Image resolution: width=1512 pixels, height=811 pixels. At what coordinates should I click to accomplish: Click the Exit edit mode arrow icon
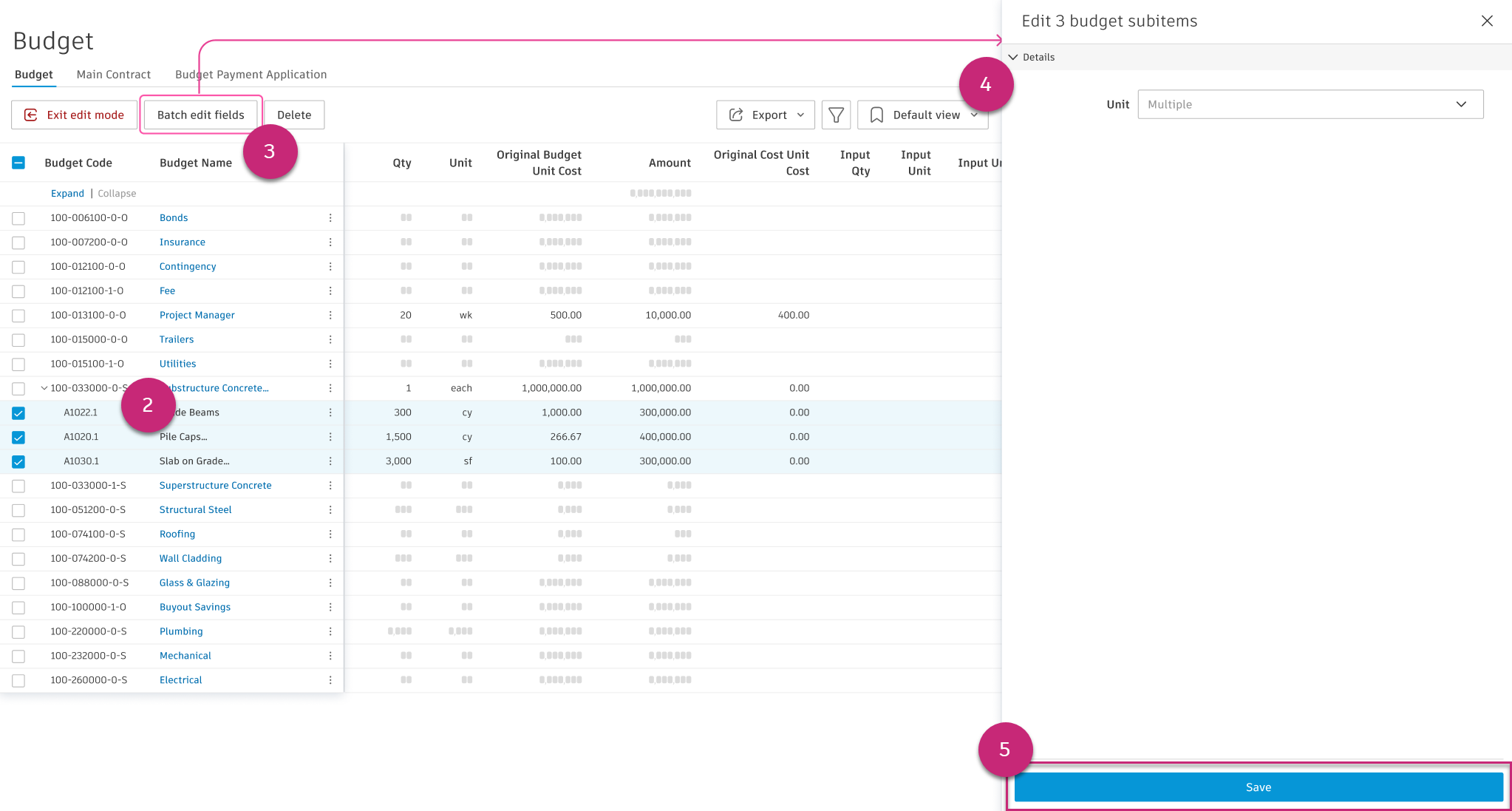point(30,115)
